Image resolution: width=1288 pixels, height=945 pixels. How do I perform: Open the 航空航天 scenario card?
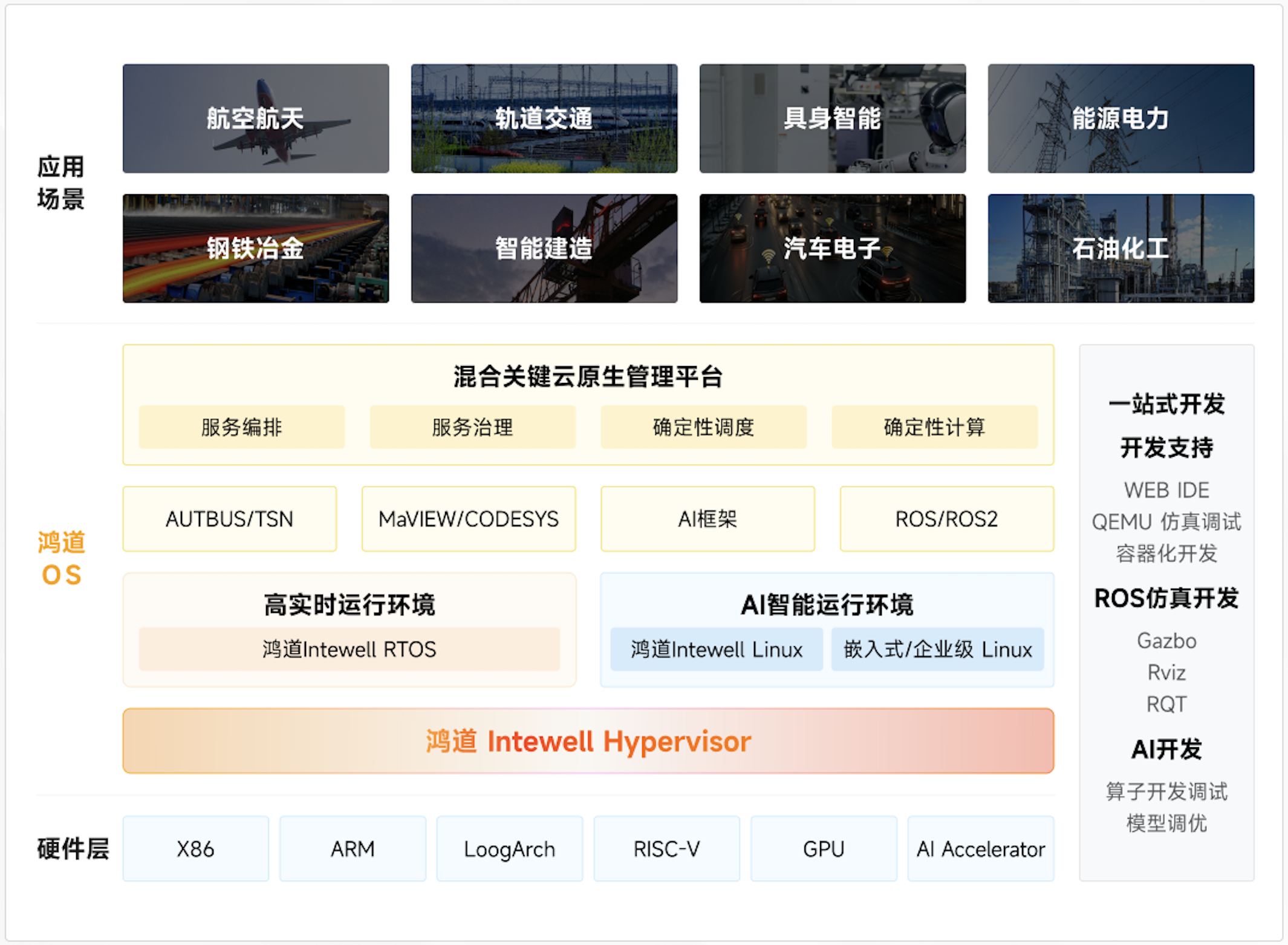click(256, 119)
